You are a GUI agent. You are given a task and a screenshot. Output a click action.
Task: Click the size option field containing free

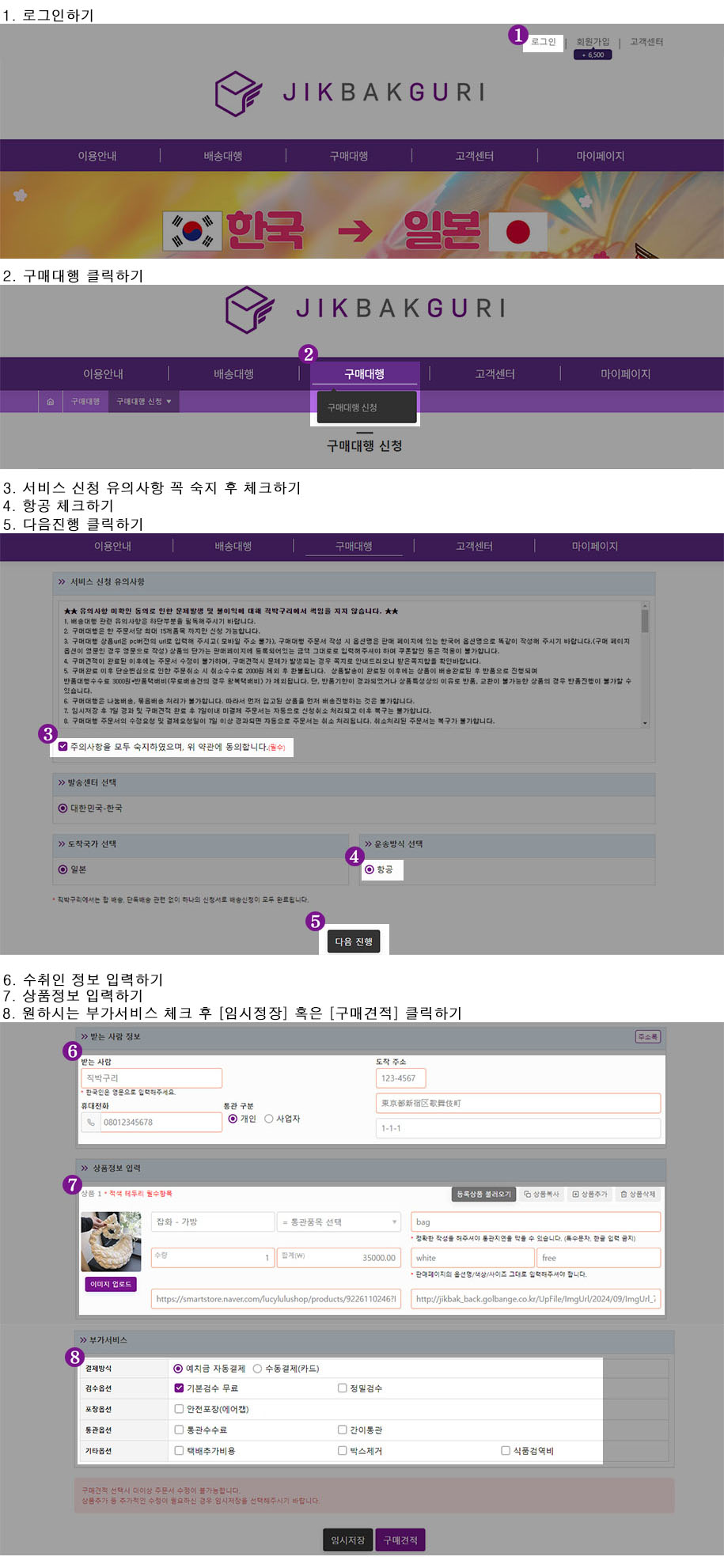tap(599, 1258)
